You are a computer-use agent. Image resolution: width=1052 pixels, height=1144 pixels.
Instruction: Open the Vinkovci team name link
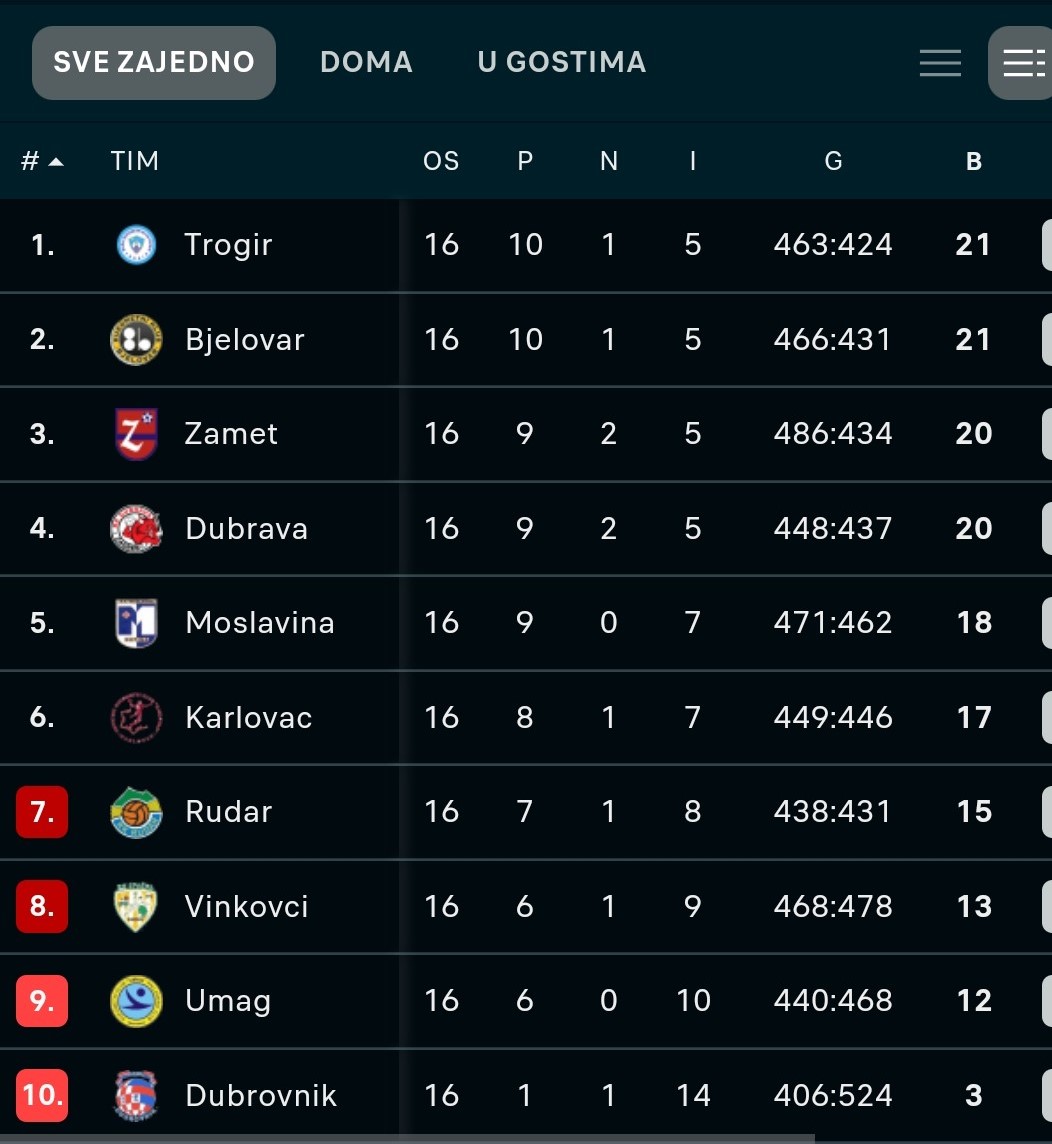[x=247, y=906]
